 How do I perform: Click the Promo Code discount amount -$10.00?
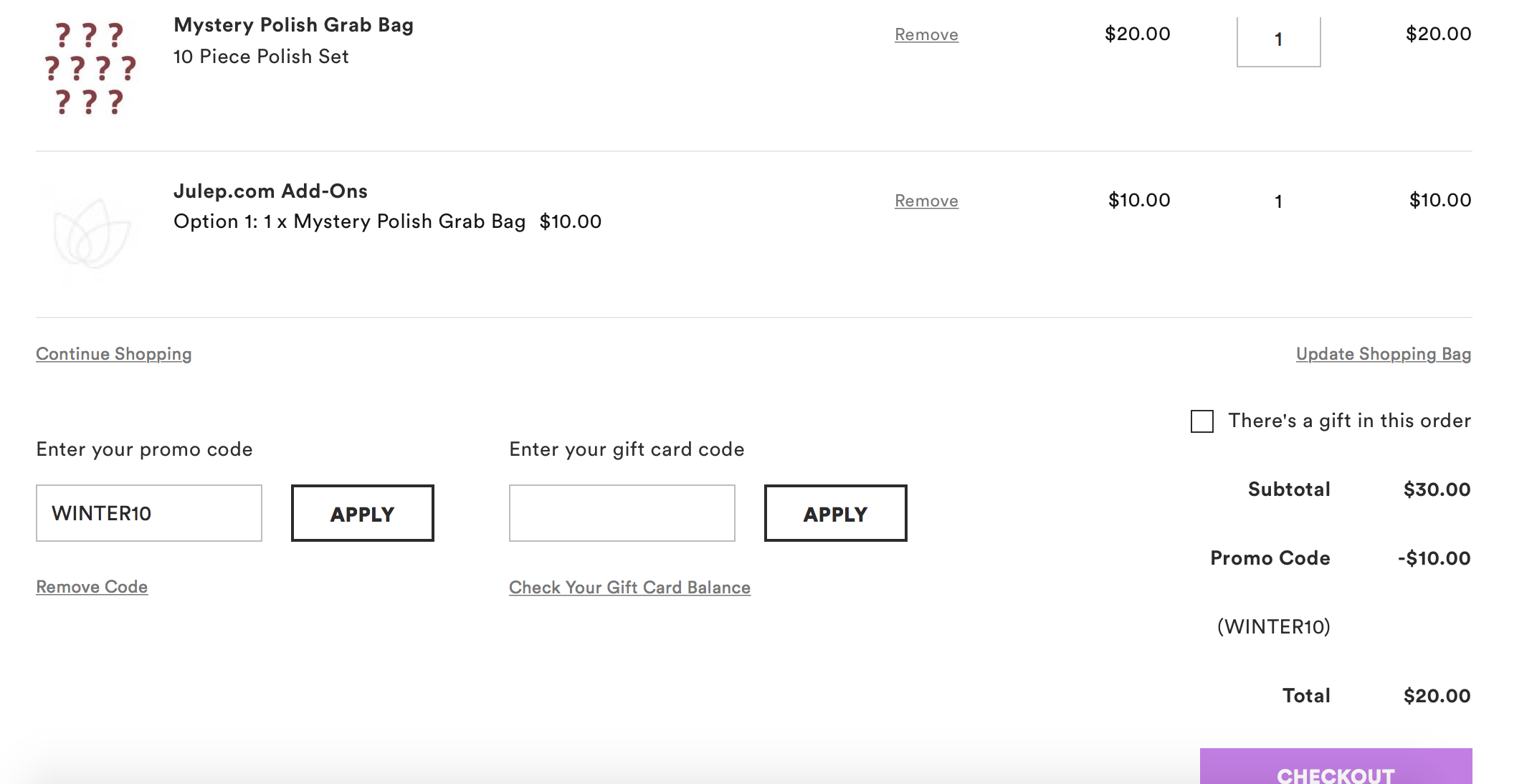pos(1434,558)
